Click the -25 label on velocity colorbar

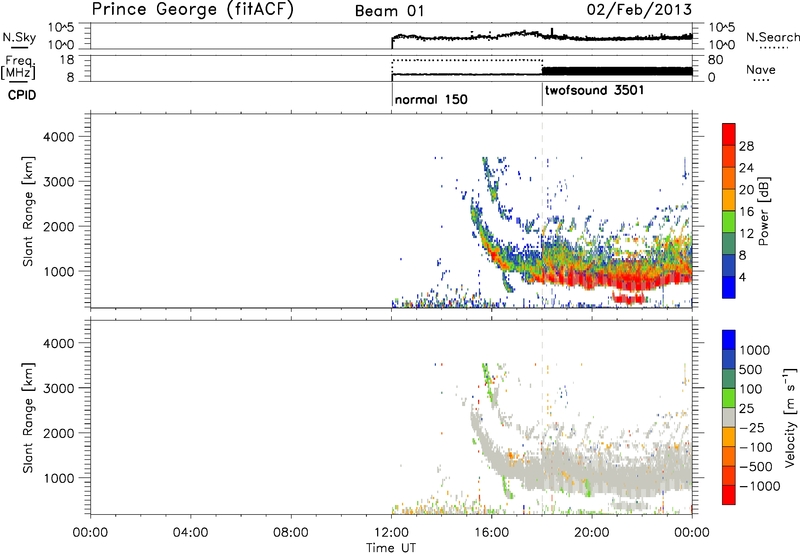coord(752,428)
